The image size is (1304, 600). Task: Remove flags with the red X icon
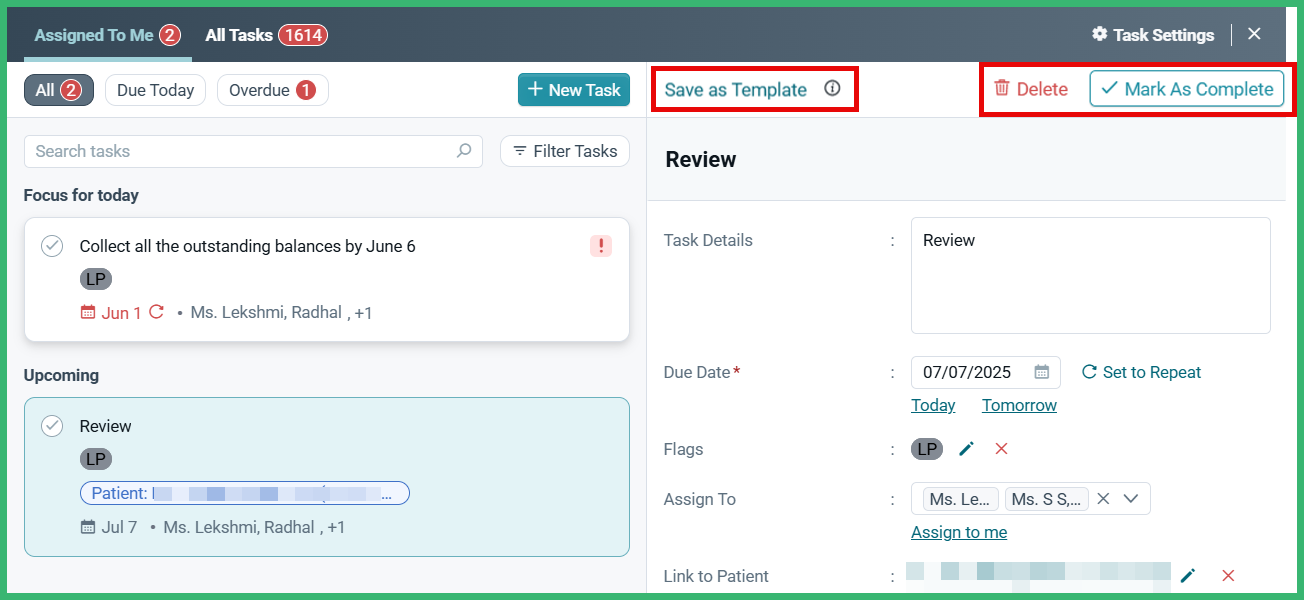tap(1001, 449)
